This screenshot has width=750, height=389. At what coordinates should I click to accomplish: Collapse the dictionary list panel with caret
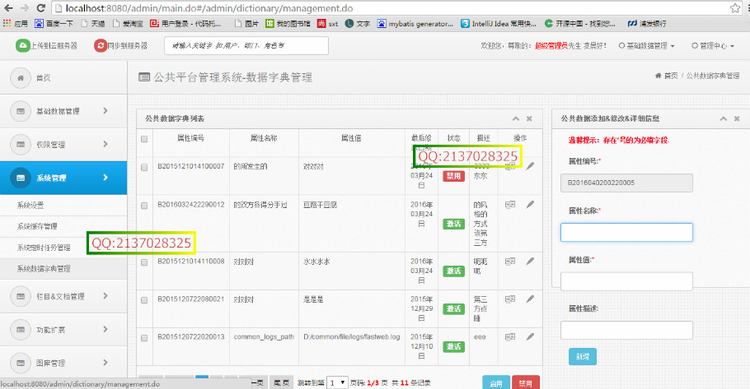(516, 119)
